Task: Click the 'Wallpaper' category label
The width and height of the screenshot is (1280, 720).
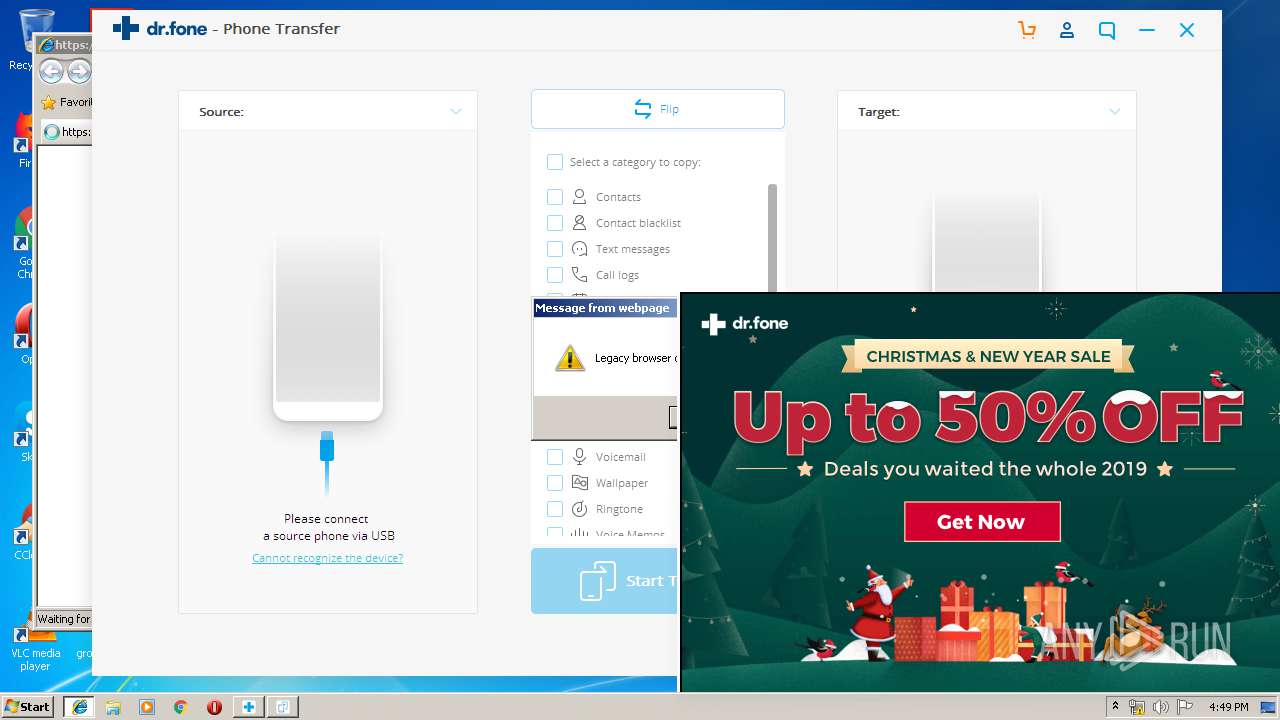Action: (622, 483)
